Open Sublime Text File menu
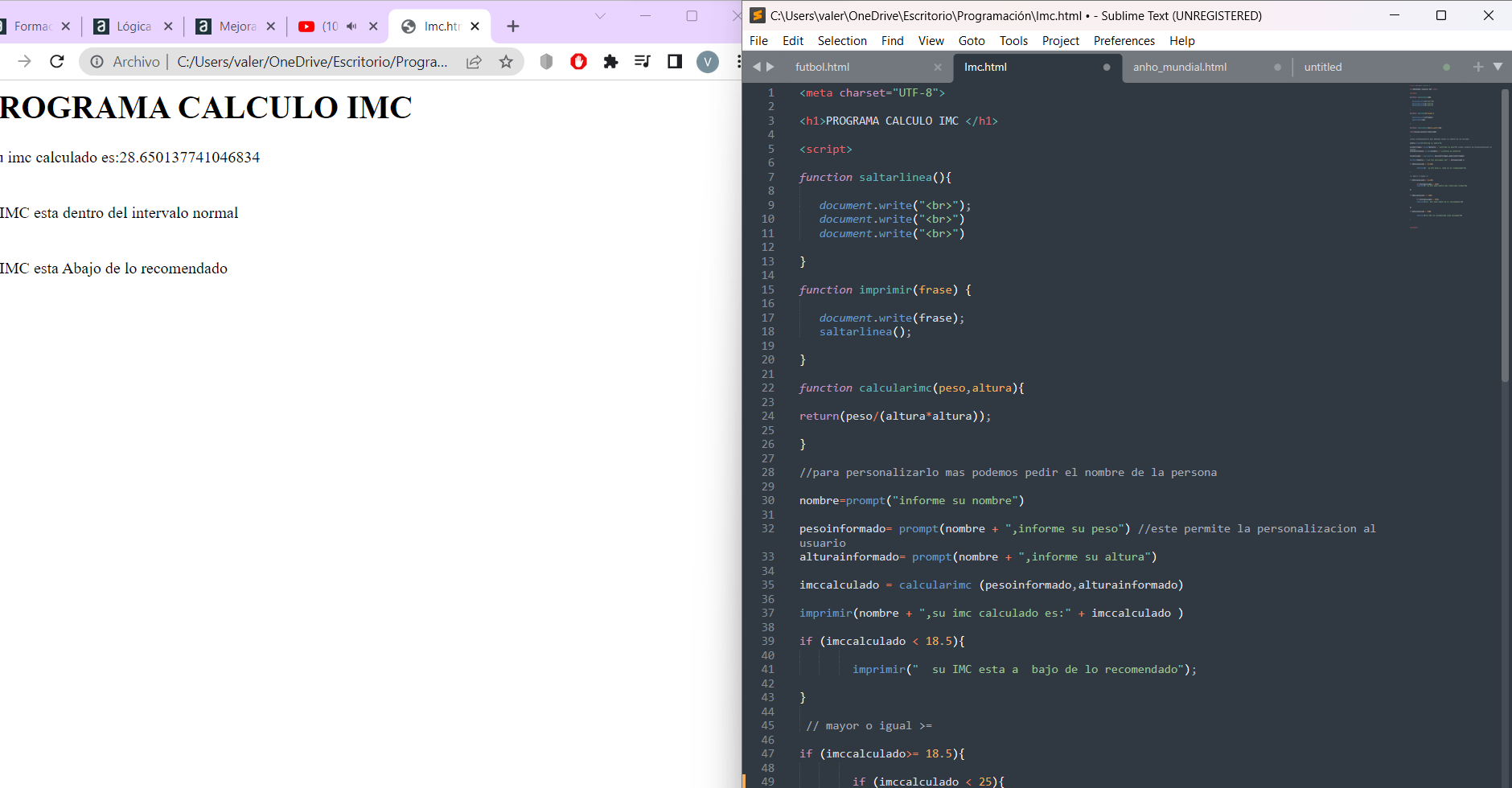The image size is (1512, 788). [758, 40]
